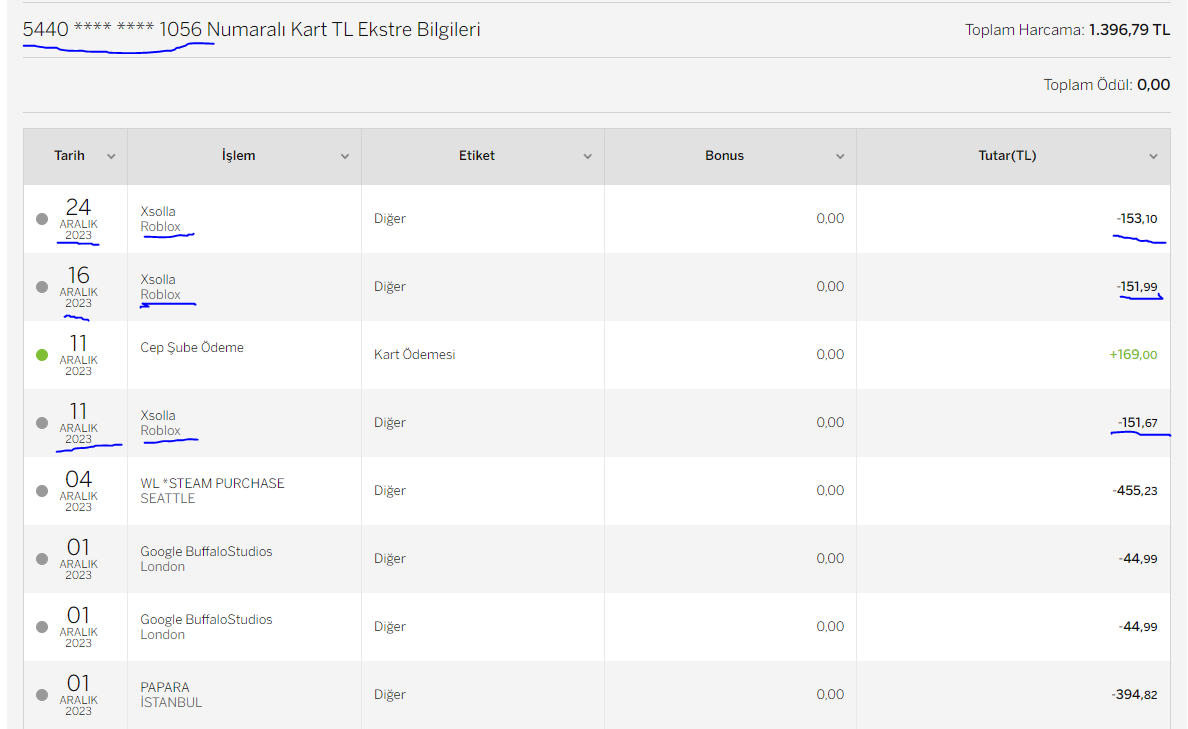Click the Kart Ödemesi label cell
Screen dimensions: 1188x729
pos(414,355)
